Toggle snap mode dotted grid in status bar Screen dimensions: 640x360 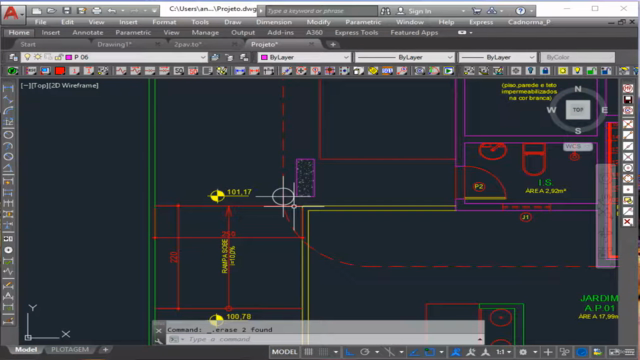[323, 352]
